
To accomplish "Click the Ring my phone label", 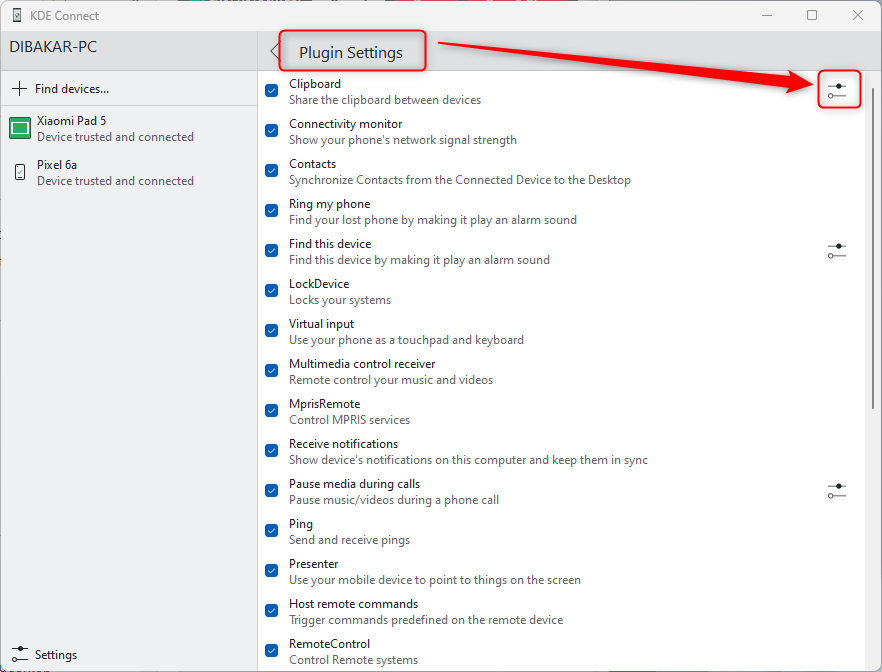I will coord(330,204).
